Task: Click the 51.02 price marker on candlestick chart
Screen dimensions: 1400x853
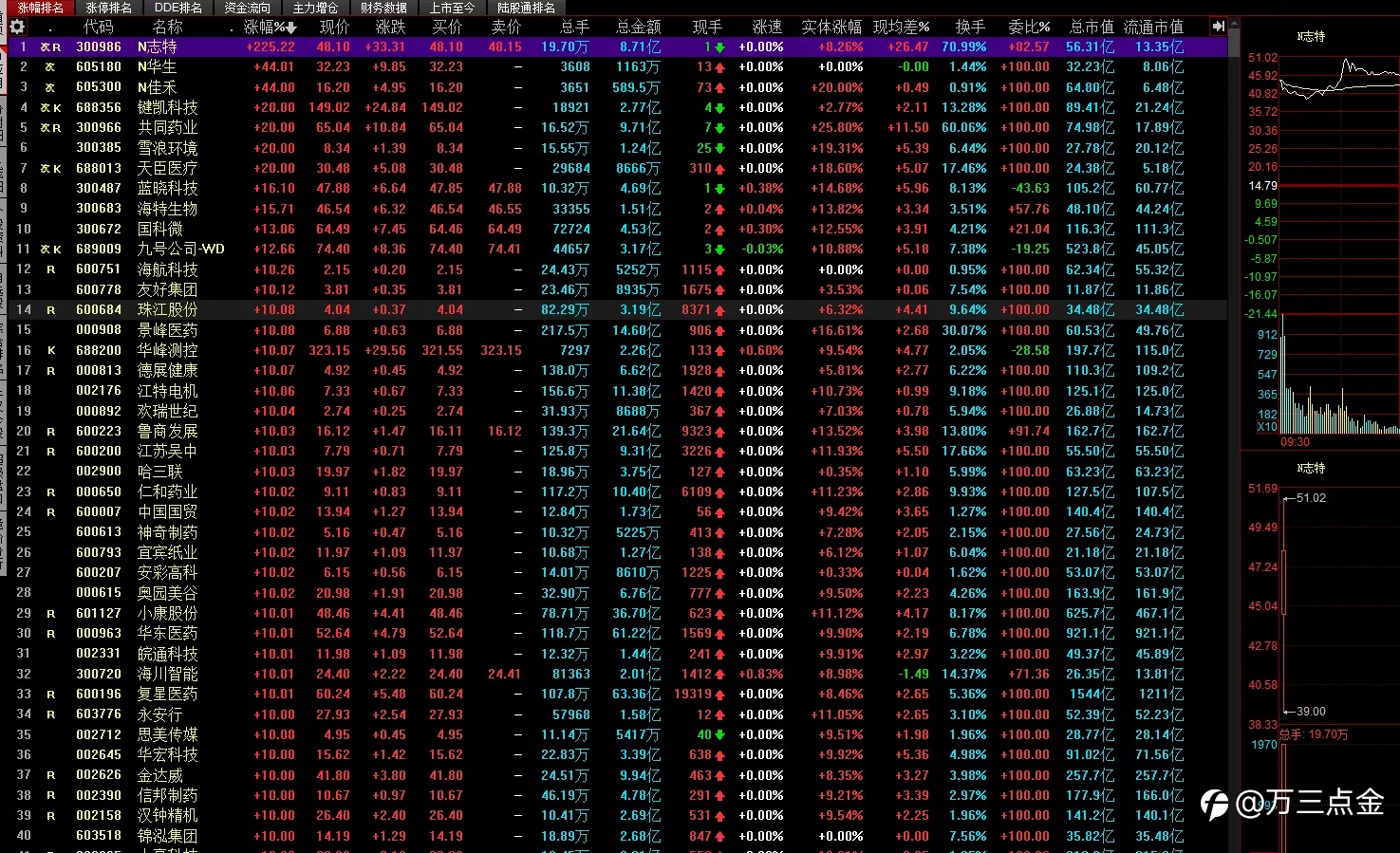Action: 1311,498
